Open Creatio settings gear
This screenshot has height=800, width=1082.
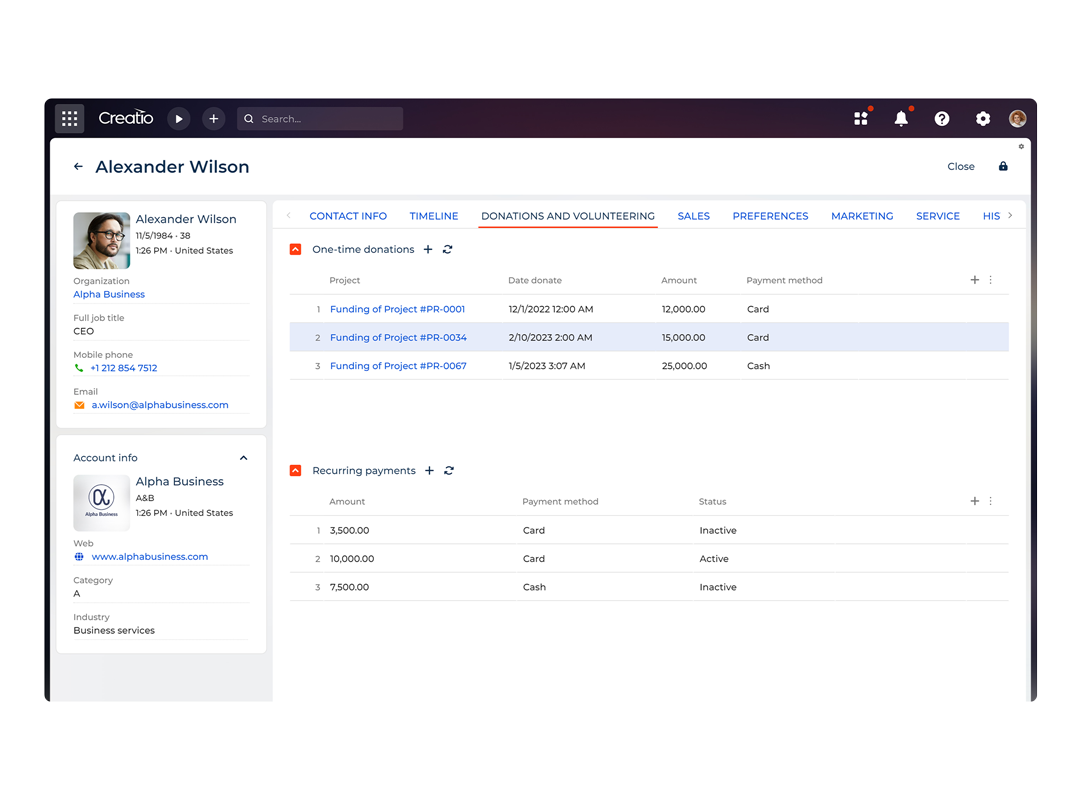pyautogui.click(x=982, y=118)
